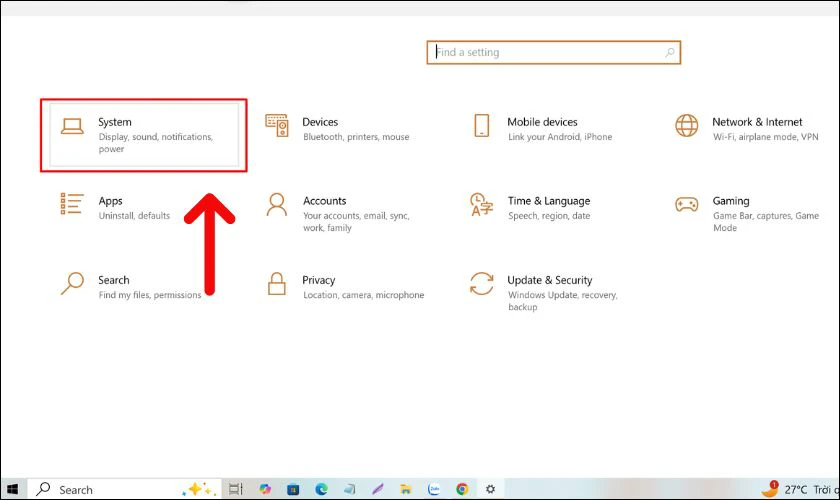Click the taskbar Search box
This screenshot has height=500, width=840.
[124, 489]
